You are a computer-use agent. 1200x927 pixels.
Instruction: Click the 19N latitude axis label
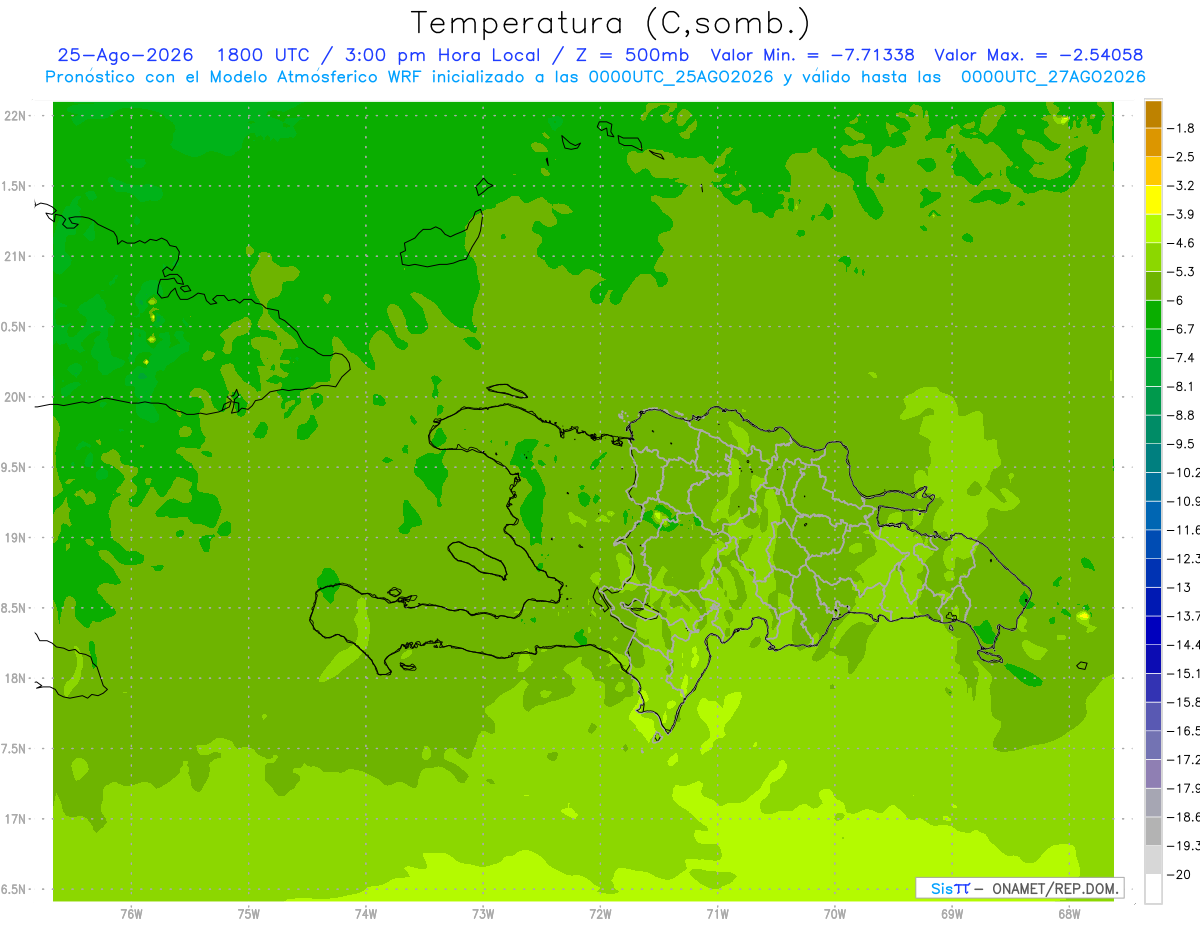click(x=14, y=538)
